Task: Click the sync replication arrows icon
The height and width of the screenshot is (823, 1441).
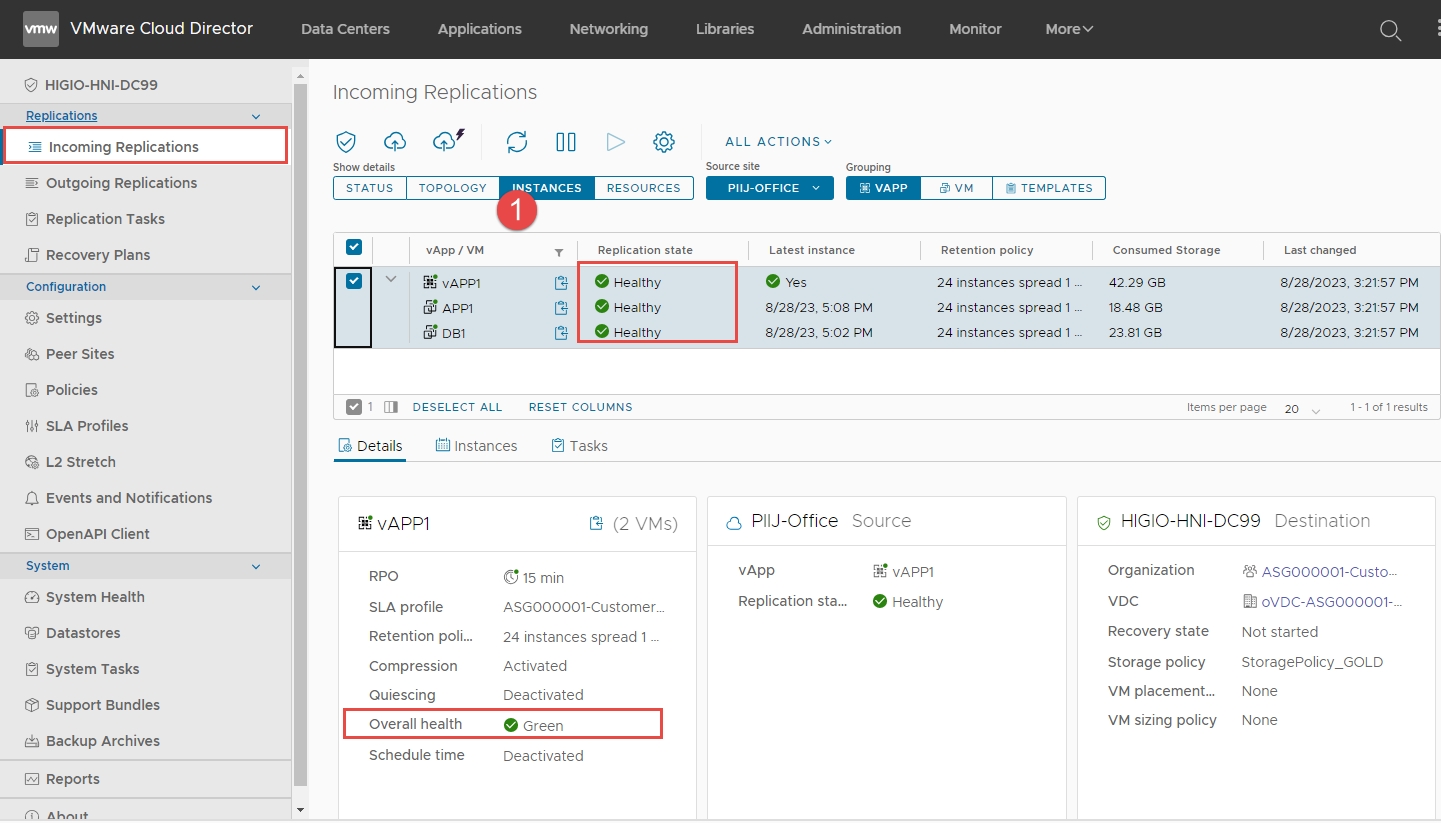Action: click(x=517, y=142)
